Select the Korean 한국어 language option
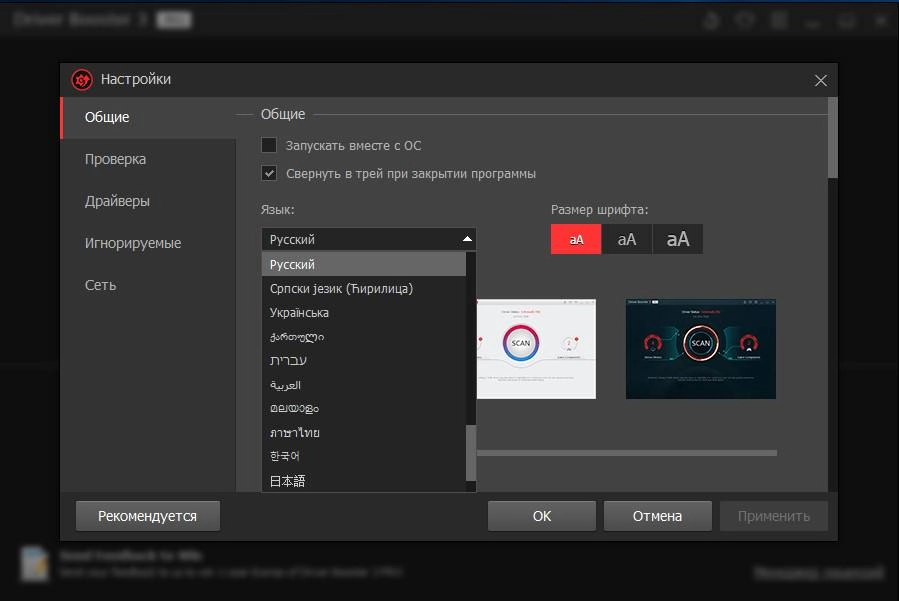This screenshot has width=899, height=601. point(364,456)
